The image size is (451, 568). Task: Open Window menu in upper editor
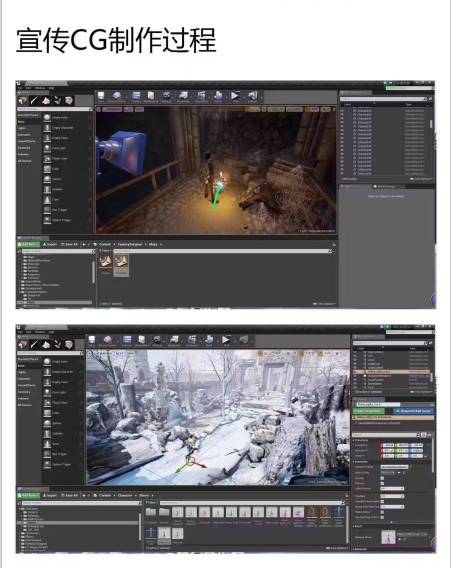click(40, 88)
